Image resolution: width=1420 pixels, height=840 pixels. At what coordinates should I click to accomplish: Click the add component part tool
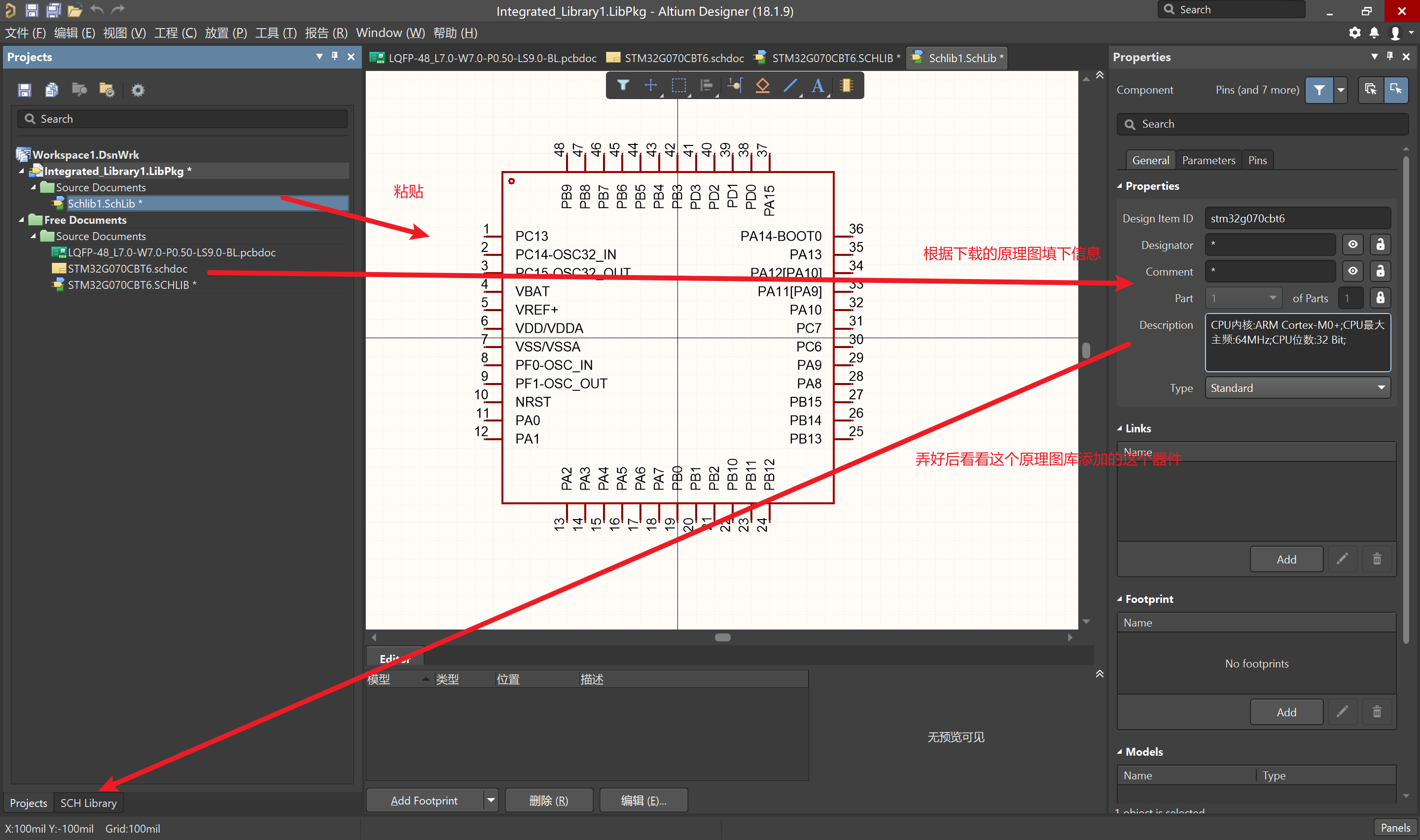coord(846,85)
